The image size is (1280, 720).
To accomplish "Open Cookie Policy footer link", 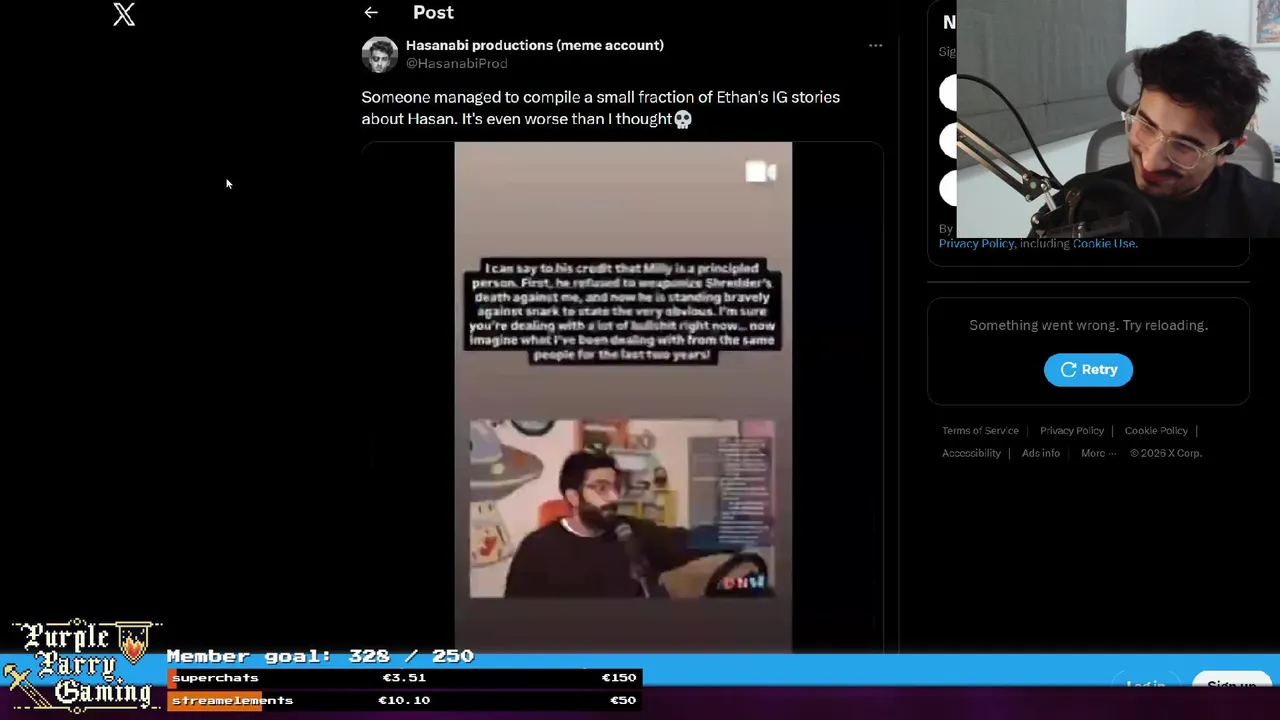I will (x=1156, y=431).
